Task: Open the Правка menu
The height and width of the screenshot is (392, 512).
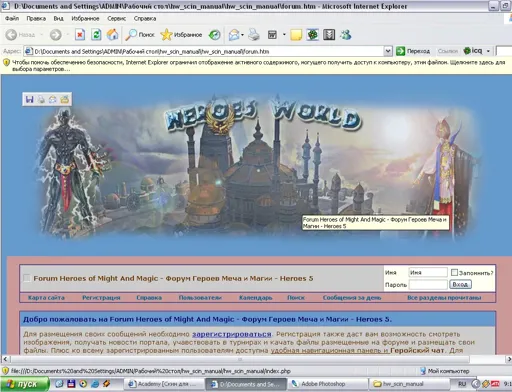Action: (36, 18)
